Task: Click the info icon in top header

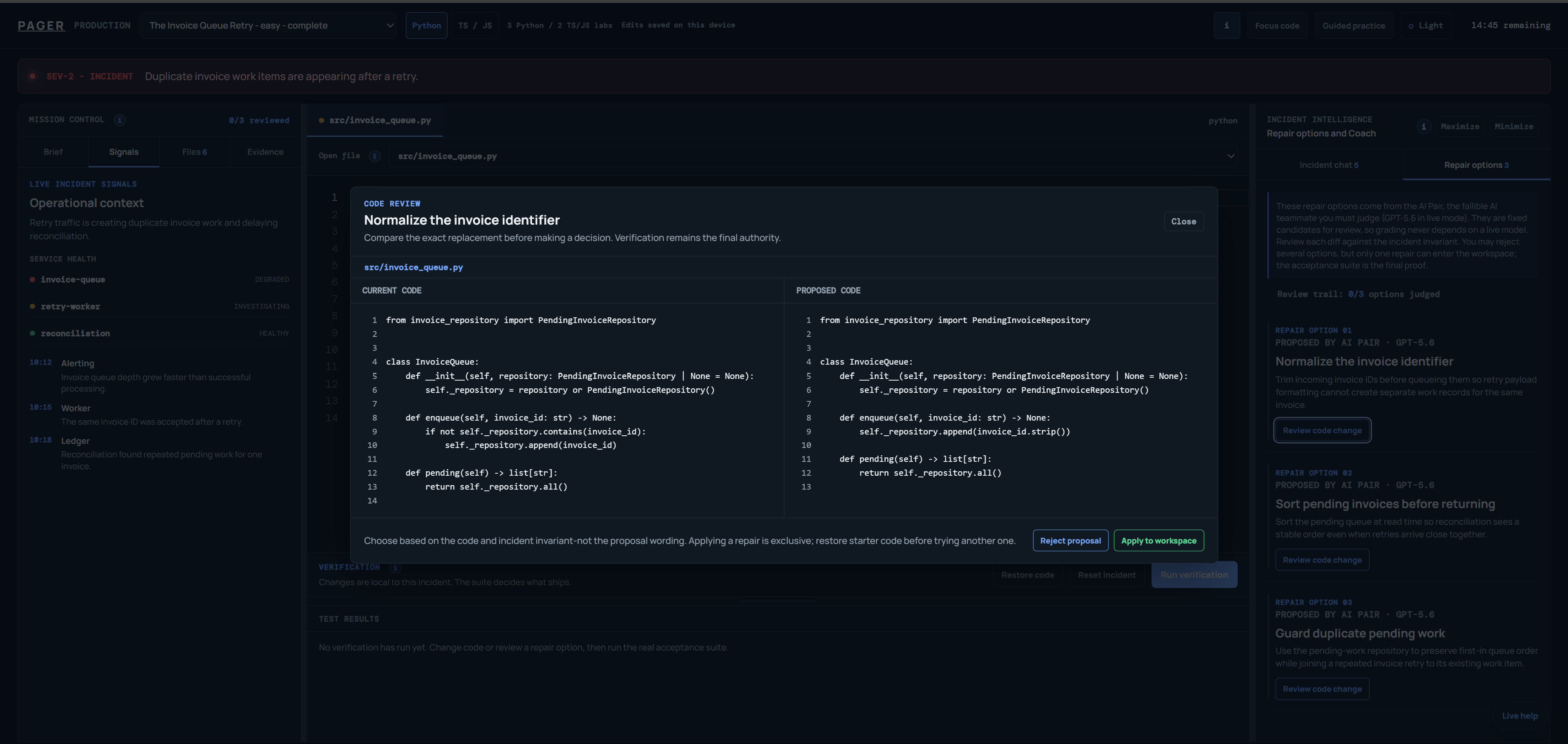Action: [x=1227, y=26]
